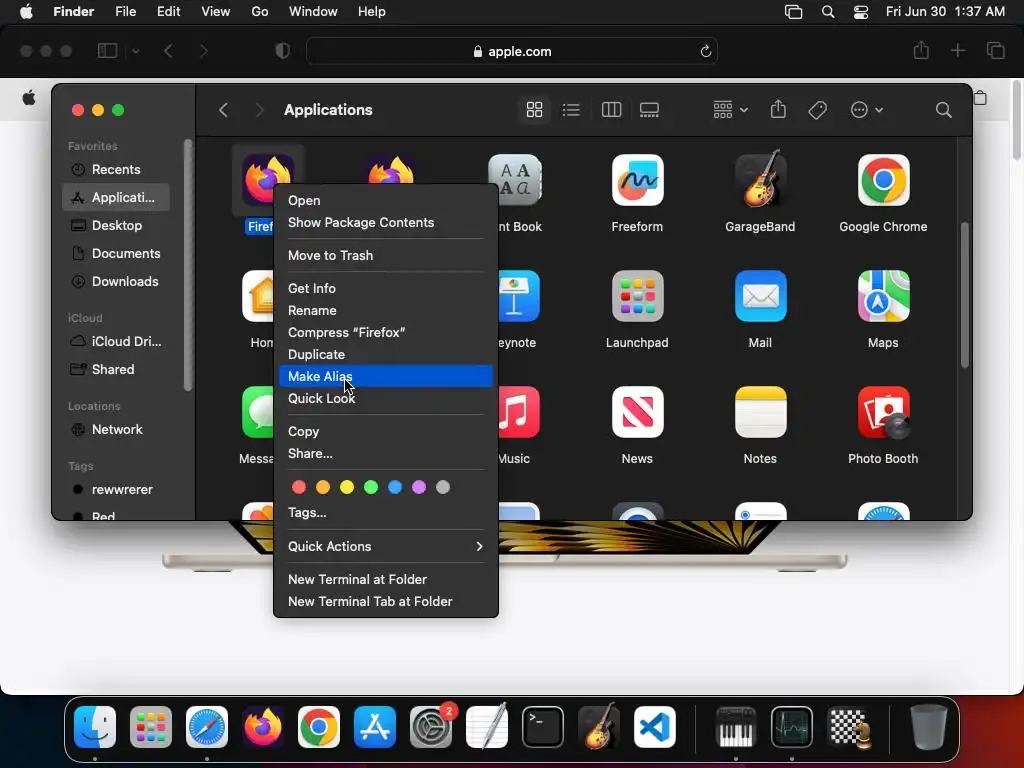This screenshot has height=768, width=1024.
Task: Choose Show Package Contents
Action: click(x=385, y=223)
